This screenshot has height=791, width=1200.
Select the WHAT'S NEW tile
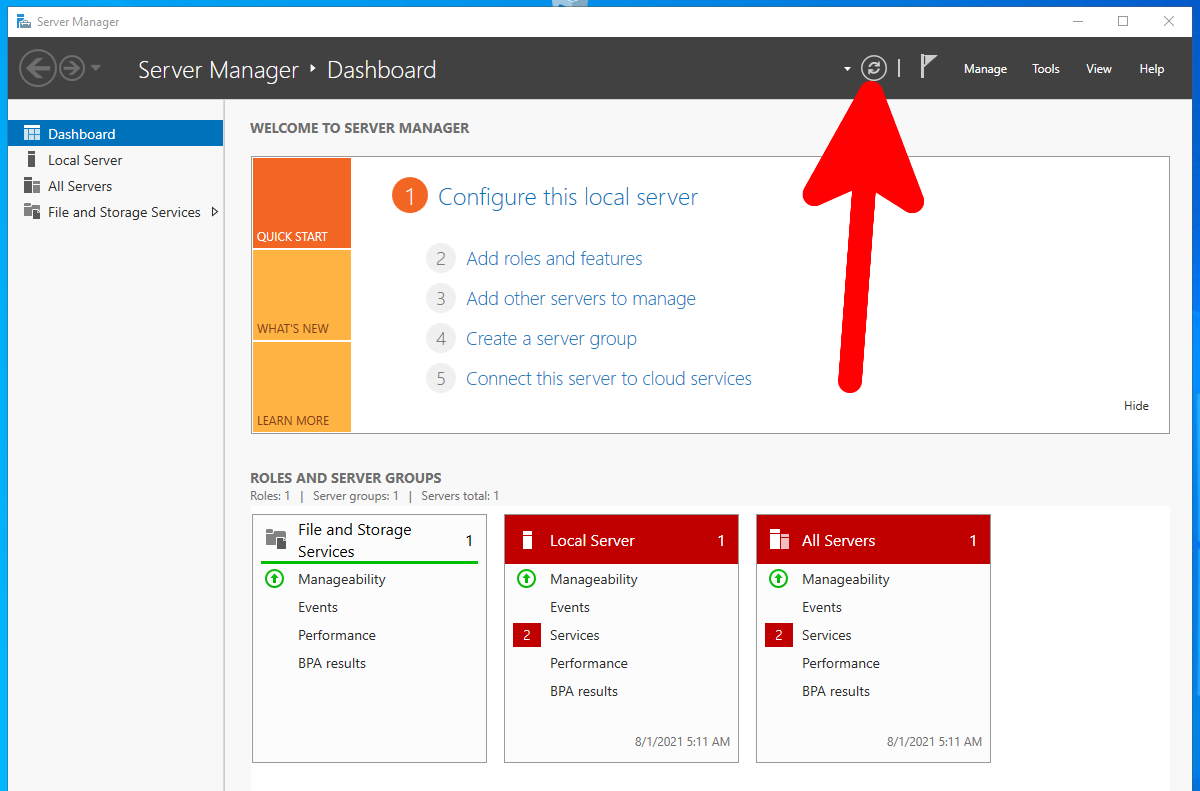click(301, 295)
